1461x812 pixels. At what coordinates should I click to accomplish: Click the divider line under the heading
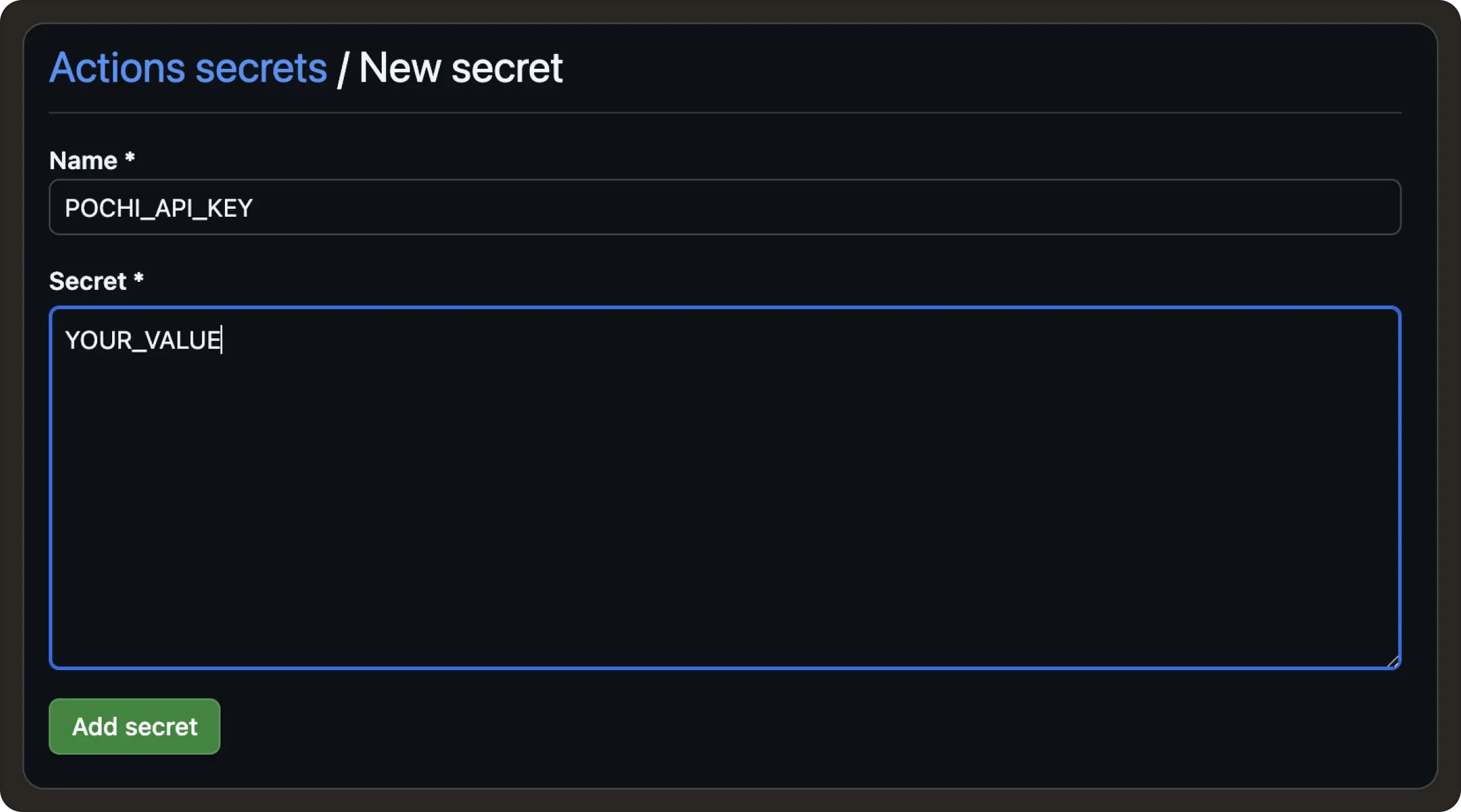(x=724, y=113)
